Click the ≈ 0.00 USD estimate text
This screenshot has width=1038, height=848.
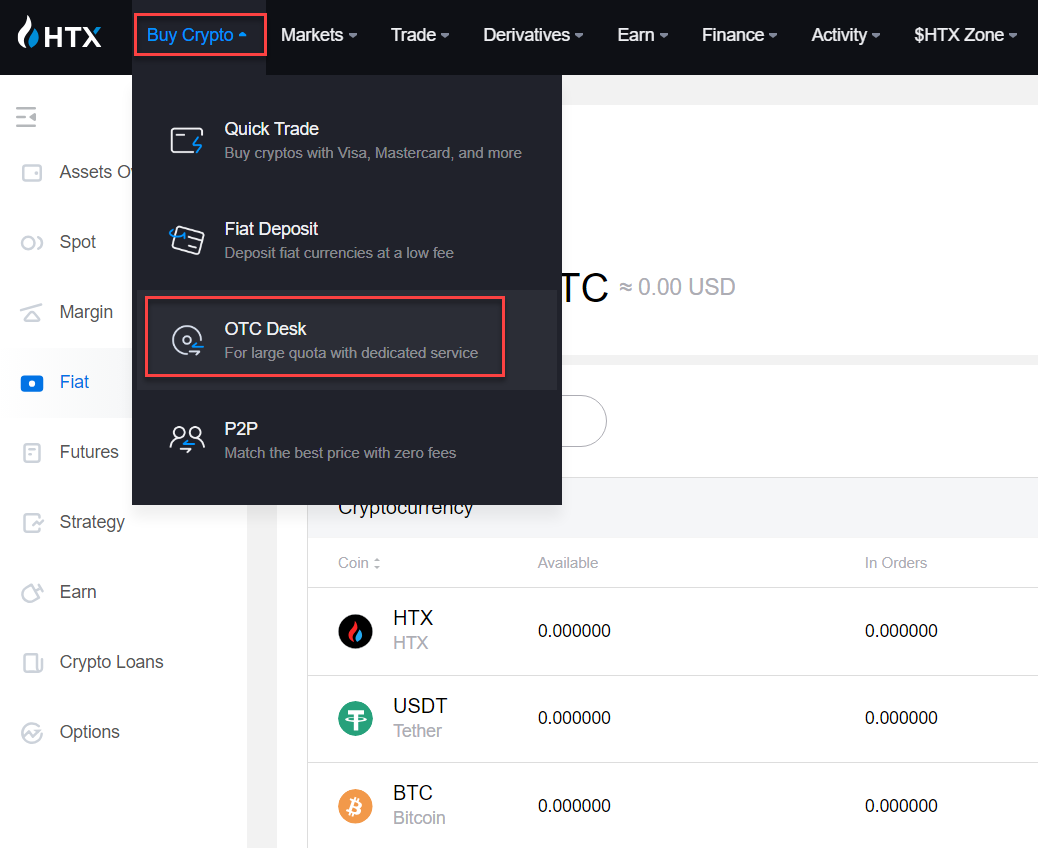[677, 287]
